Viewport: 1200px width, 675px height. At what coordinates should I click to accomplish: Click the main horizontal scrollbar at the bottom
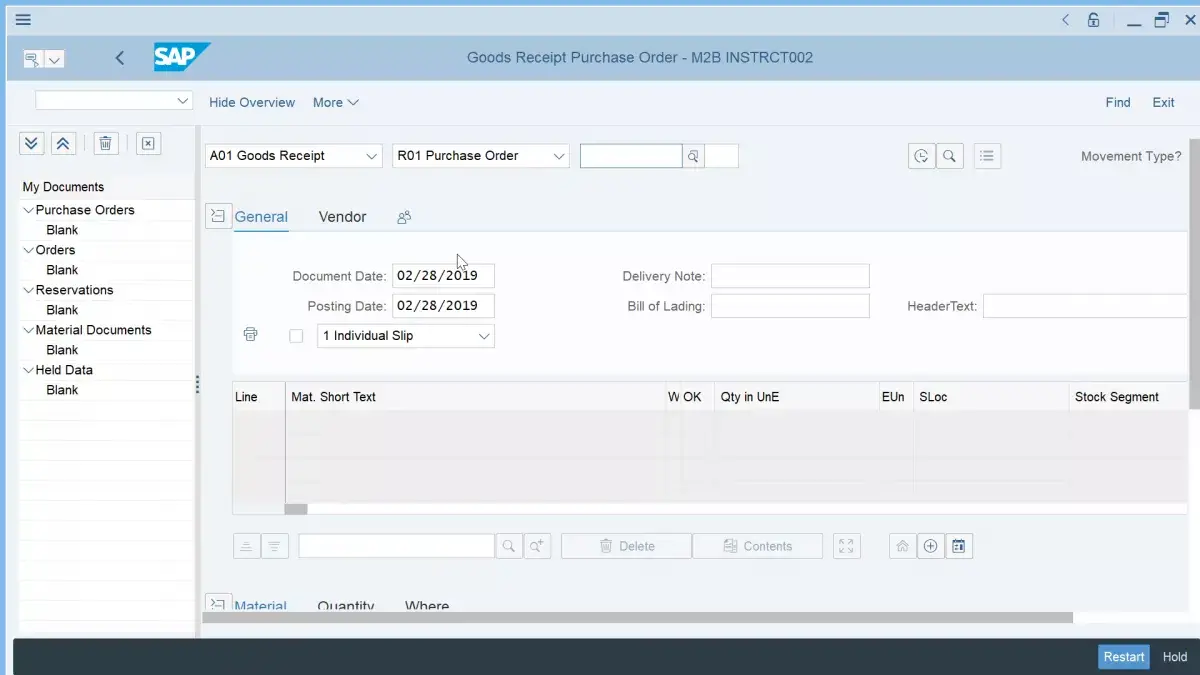(x=637, y=618)
